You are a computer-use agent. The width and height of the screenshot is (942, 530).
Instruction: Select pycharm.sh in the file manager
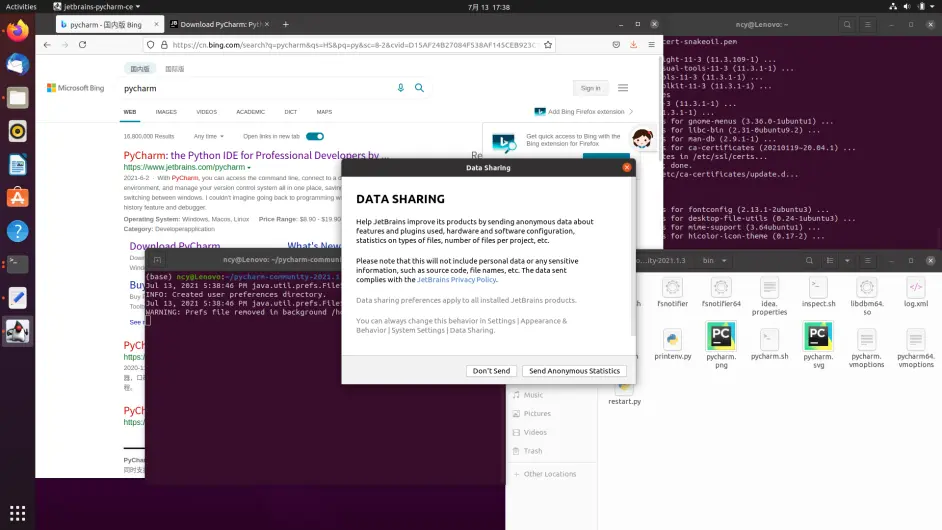[770, 345]
